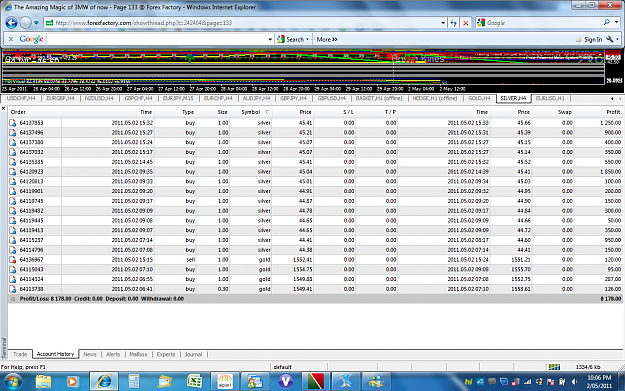Open the Excel taskbar icon

click(194, 382)
